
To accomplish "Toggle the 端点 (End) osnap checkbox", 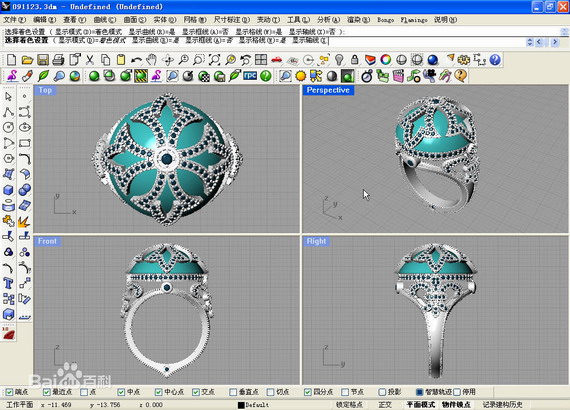I will coord(9,392).
